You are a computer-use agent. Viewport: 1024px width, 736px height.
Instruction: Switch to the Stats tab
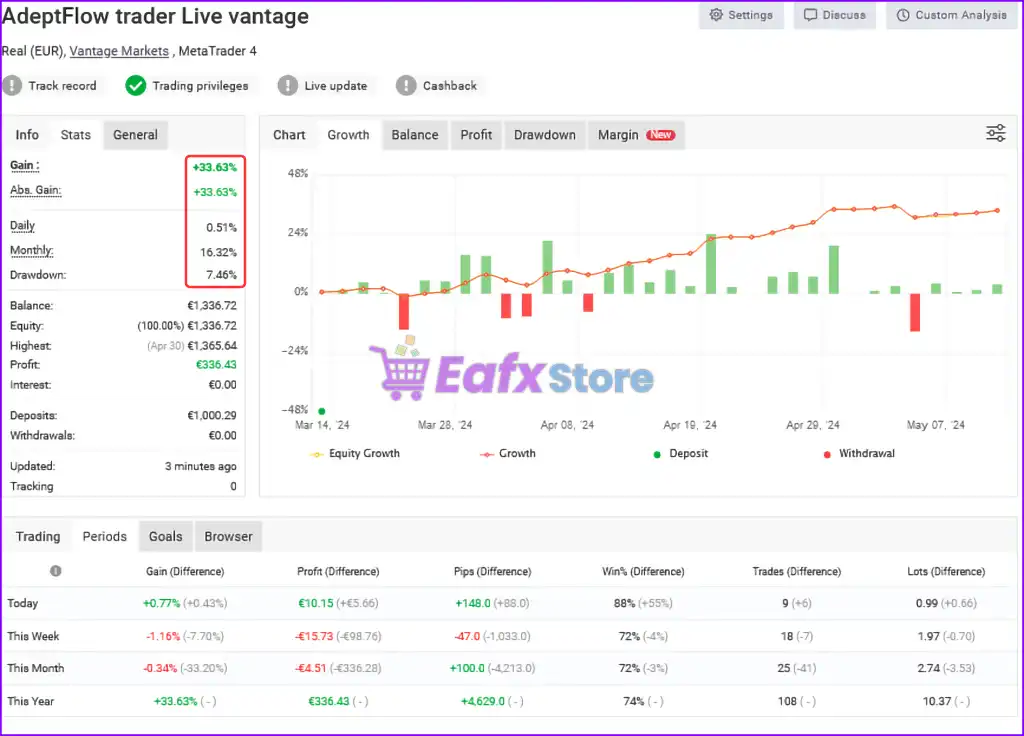76,135
